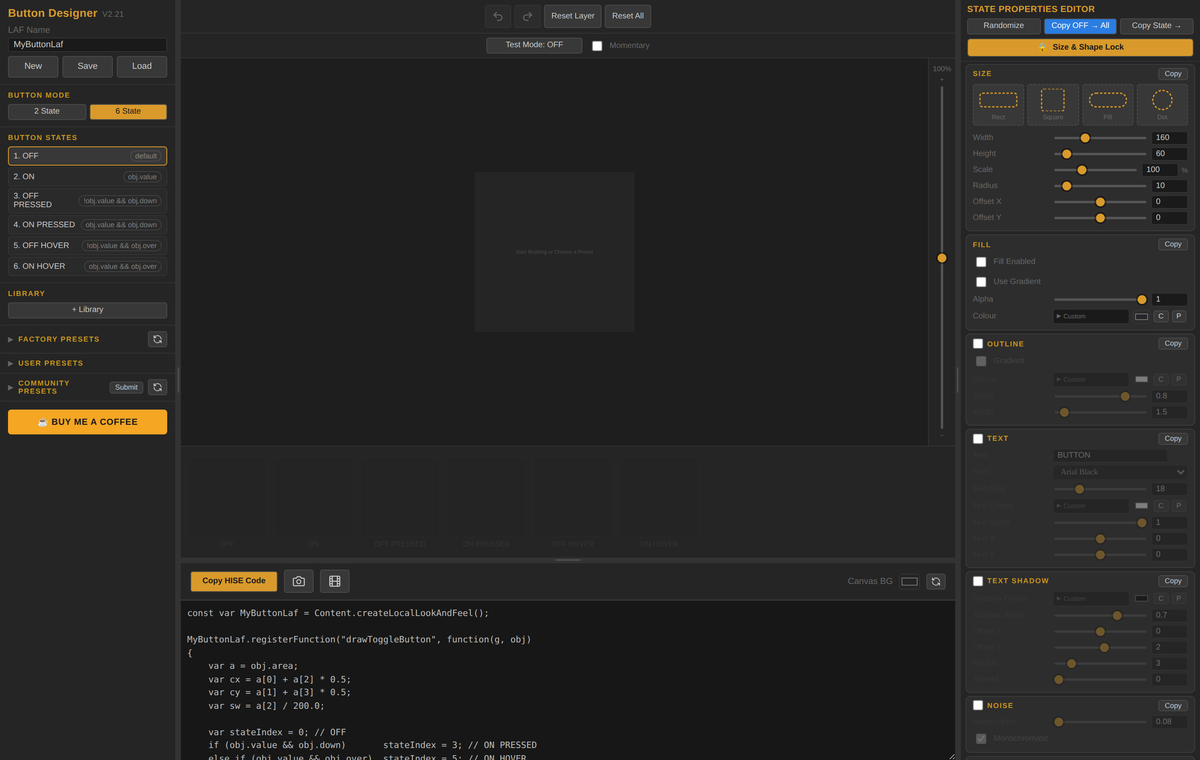Expand the Factory Presets section
The image size is (1200, 760).
(x=58, y=339)
